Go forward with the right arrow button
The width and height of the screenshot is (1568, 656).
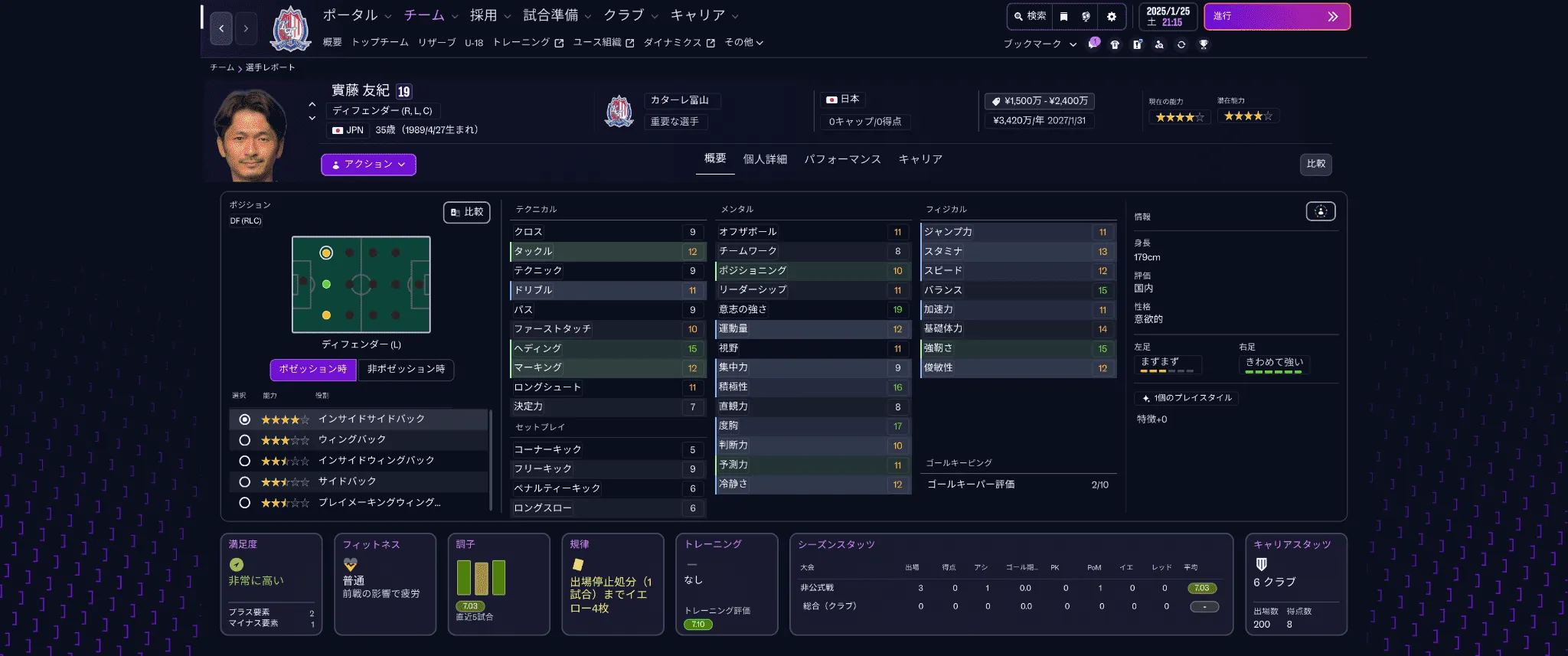pos(246,28)
